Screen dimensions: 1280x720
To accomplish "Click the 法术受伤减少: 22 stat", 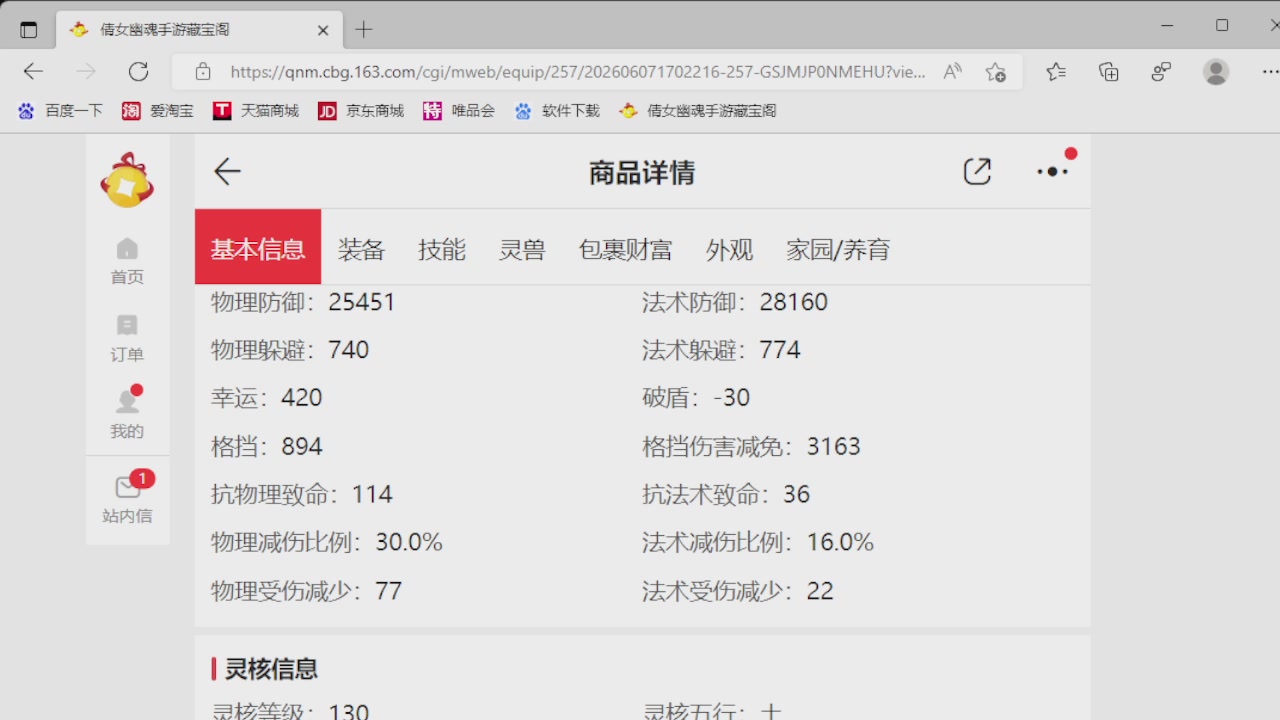I will click(x=738, y=591).
